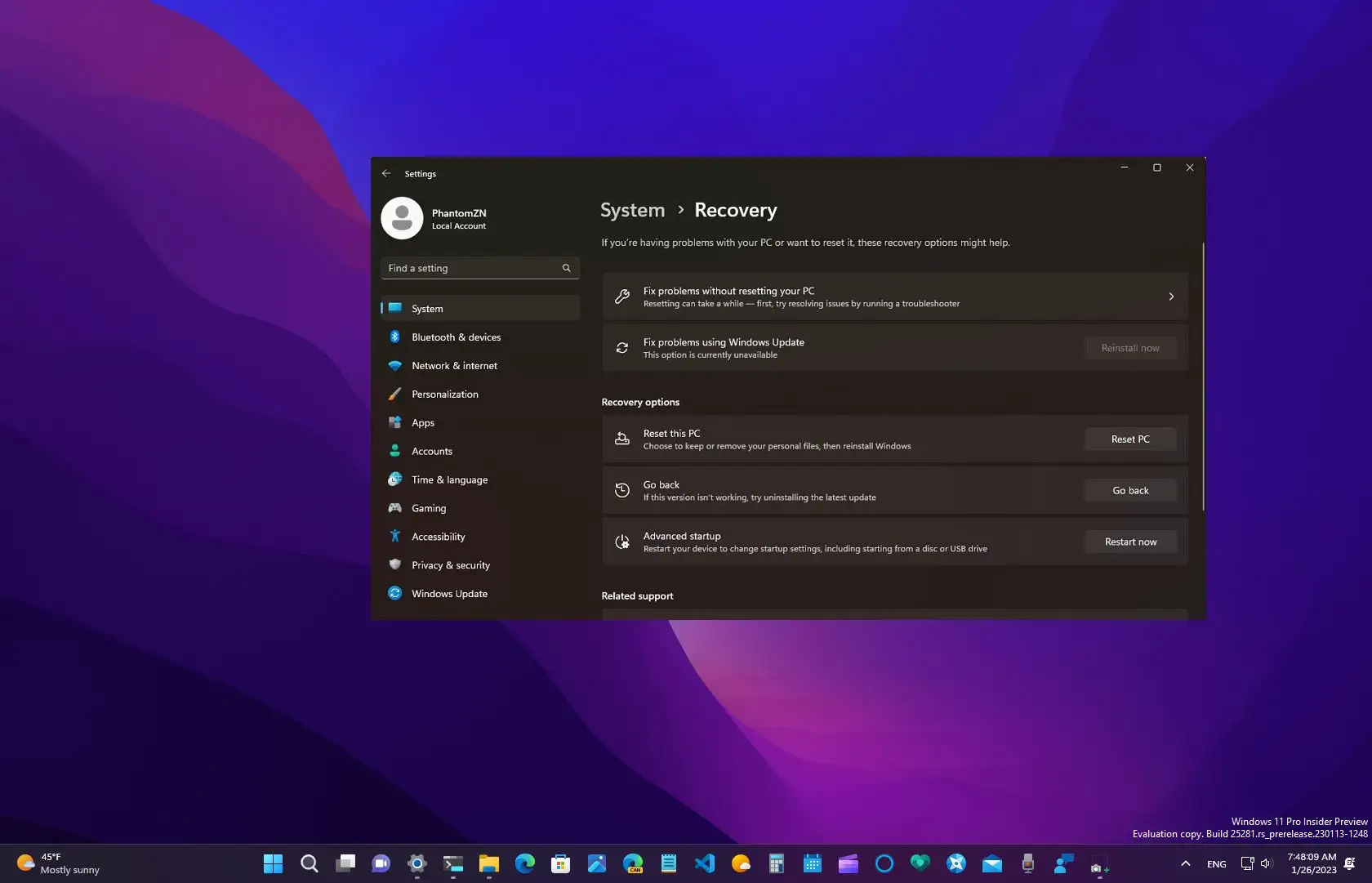Click the Advanced startup icon

(x=622, y=542)
